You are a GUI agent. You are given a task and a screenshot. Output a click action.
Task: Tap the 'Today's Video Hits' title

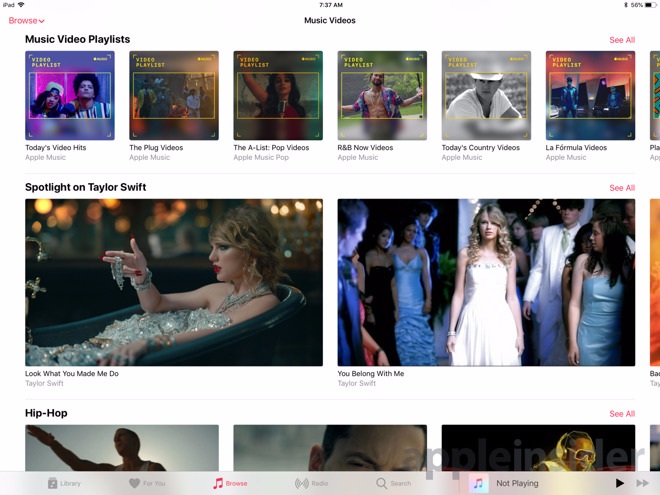tap(56, 148)
